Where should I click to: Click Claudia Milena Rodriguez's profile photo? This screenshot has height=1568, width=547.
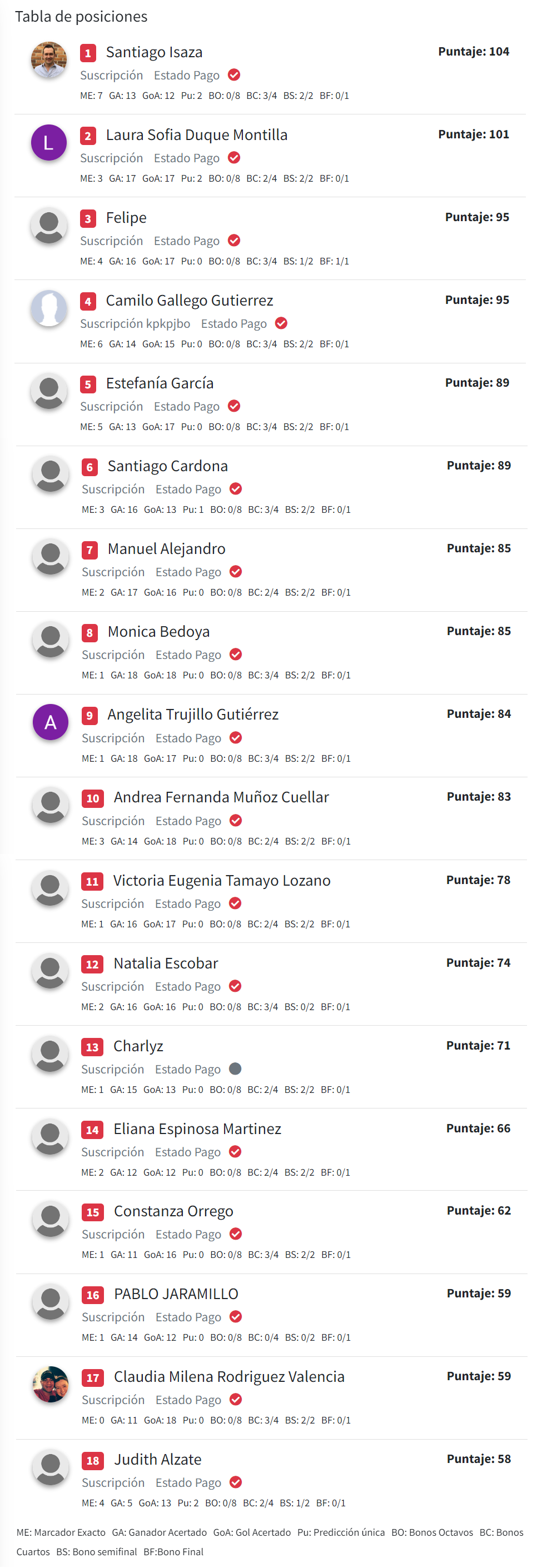51,1384
